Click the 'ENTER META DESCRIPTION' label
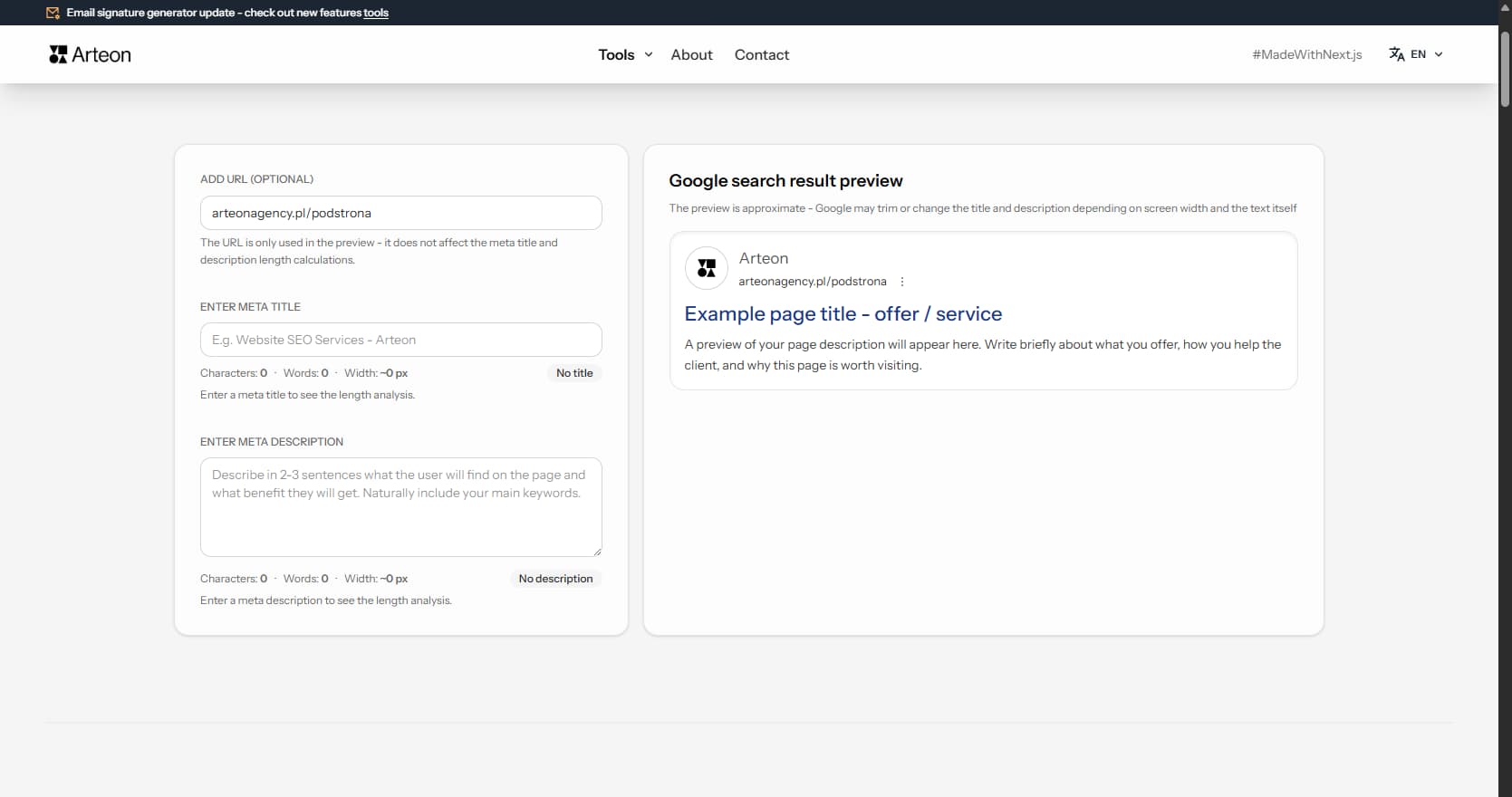 pyautogui.click(x=272, y=442)
